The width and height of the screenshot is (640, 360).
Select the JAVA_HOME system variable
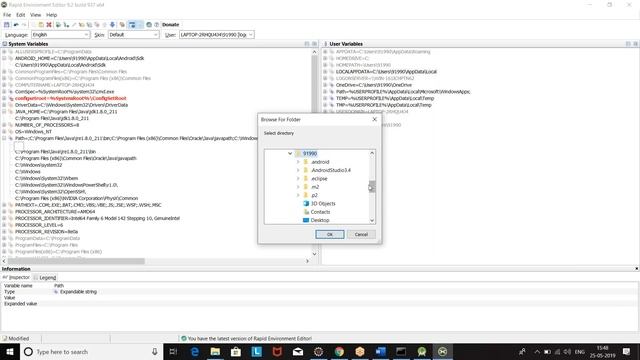66,111
